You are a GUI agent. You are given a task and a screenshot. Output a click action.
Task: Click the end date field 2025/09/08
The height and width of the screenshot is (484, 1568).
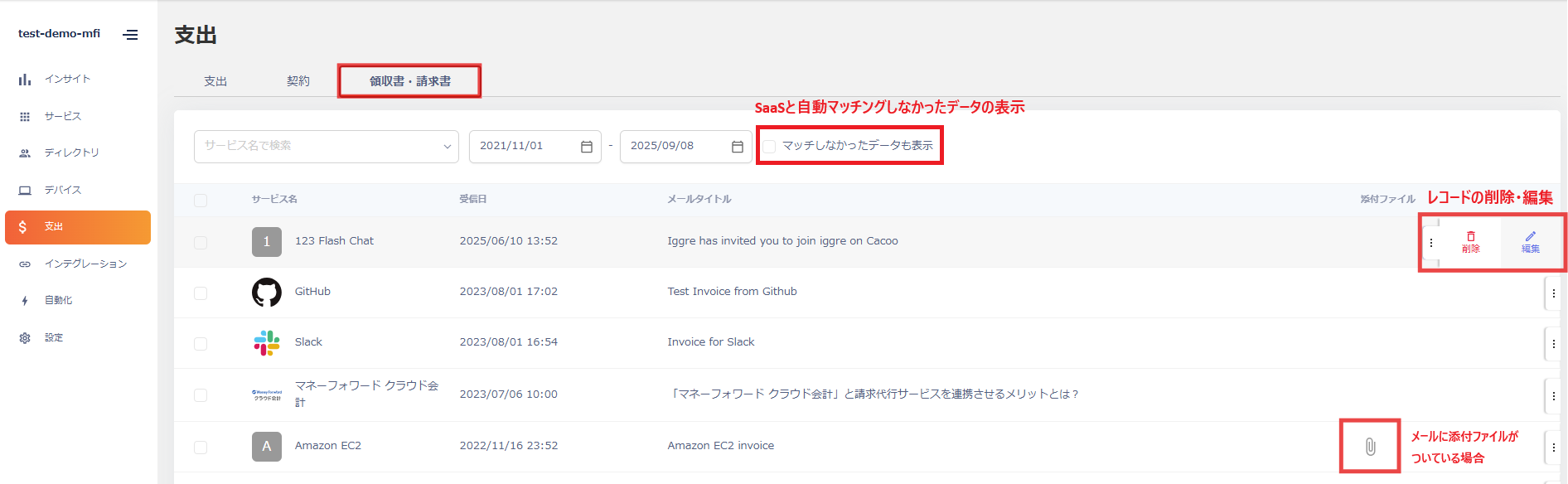(686, 147)
